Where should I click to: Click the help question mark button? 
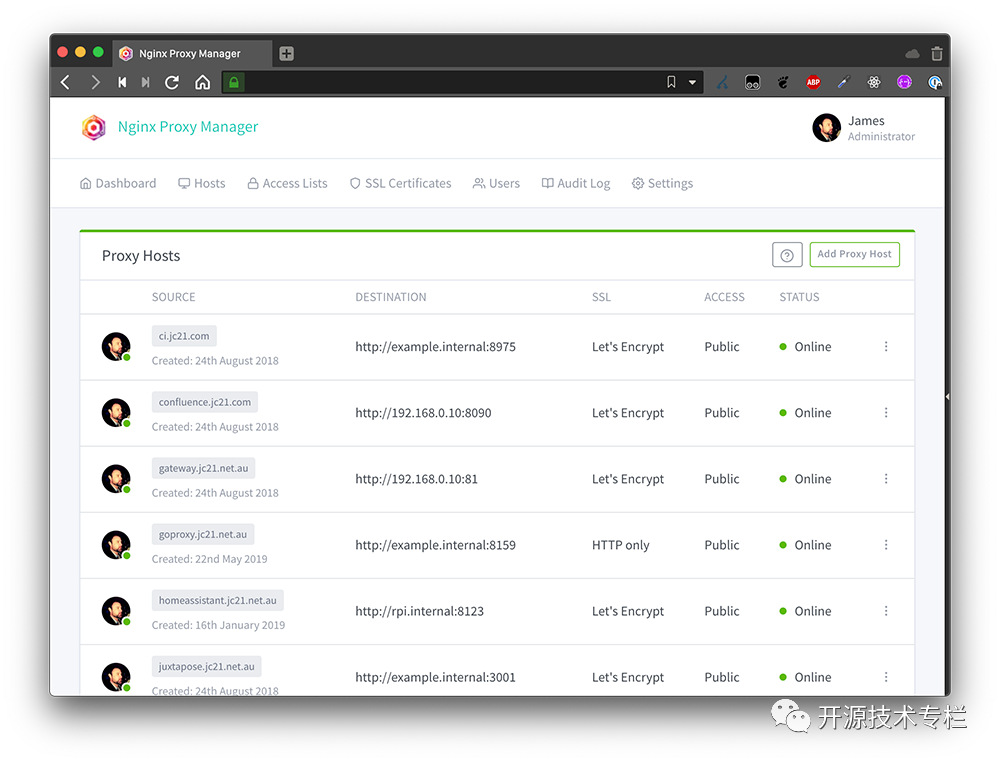[x=787, y=255]
